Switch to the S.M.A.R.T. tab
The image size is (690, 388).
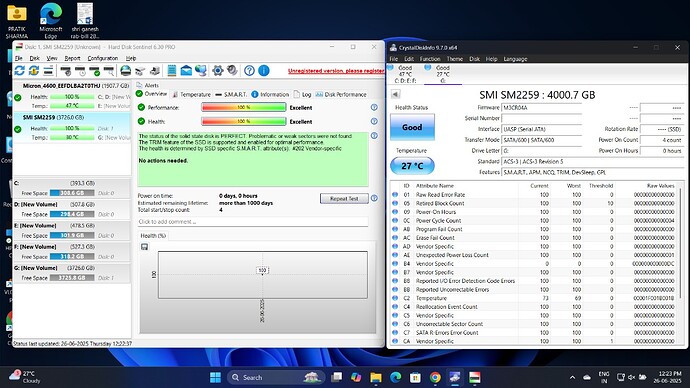(231, 95)
